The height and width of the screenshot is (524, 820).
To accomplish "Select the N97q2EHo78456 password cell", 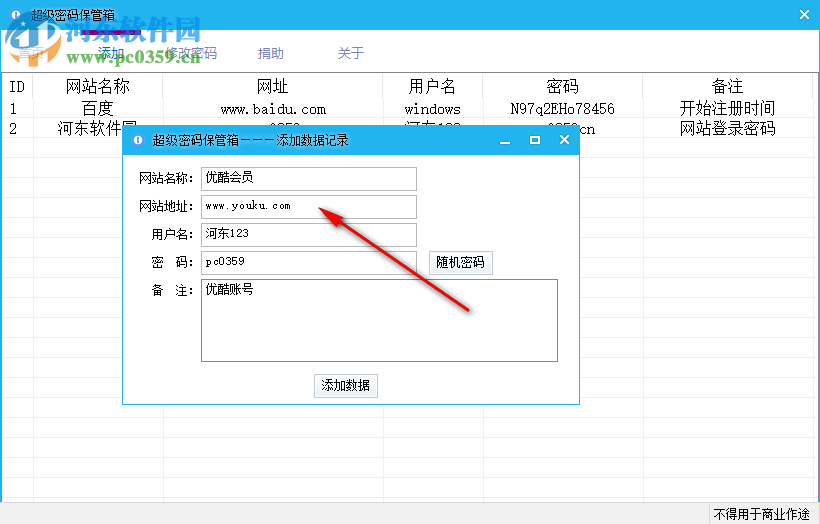I will pos(563,109).
